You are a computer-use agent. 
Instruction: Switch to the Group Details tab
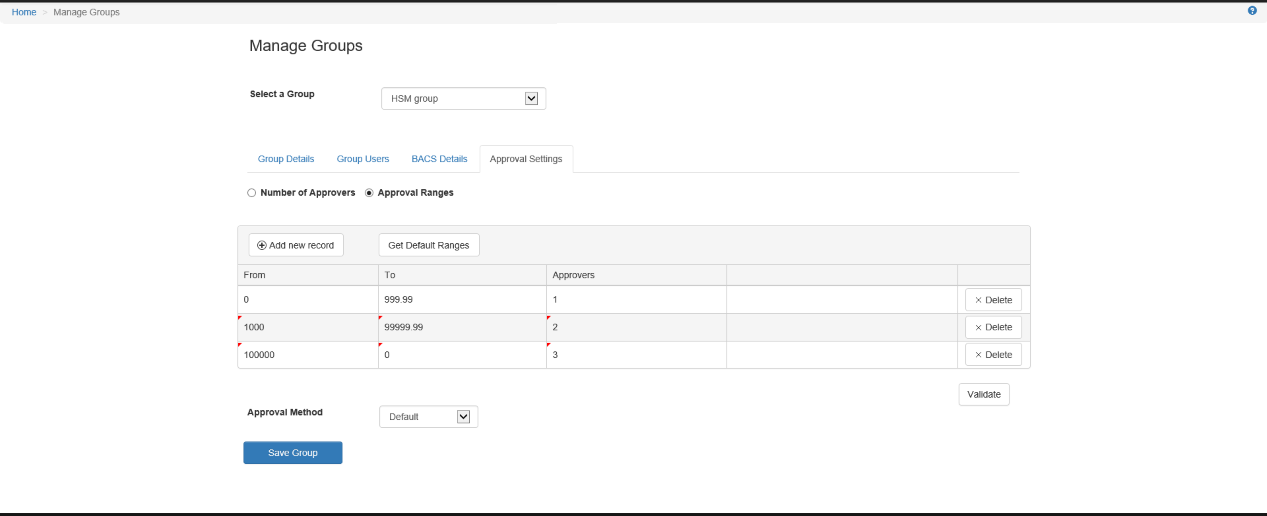point(286,159)
